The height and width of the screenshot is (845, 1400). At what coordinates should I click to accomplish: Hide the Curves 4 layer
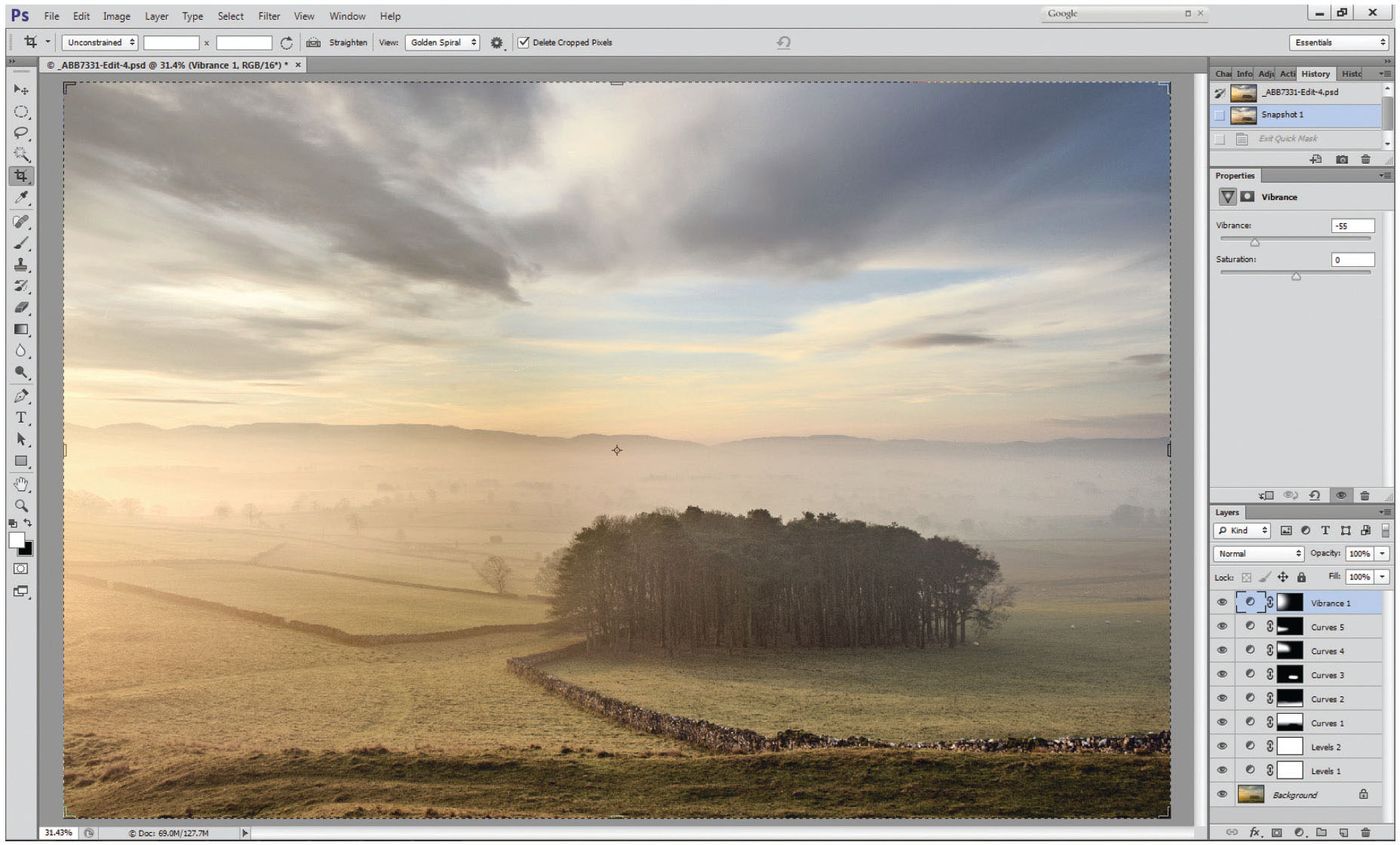[x=1222, y=650]
